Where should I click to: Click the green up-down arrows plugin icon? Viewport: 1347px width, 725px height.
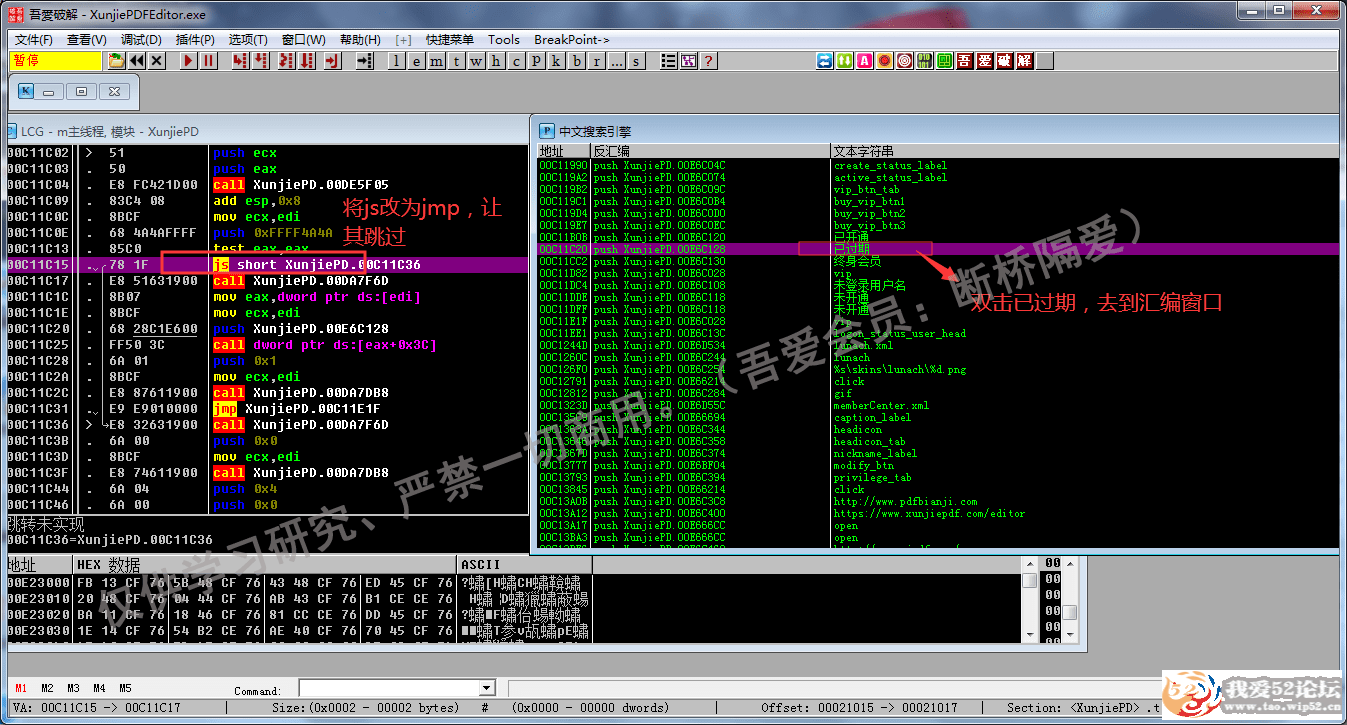[x=845, y=61]
